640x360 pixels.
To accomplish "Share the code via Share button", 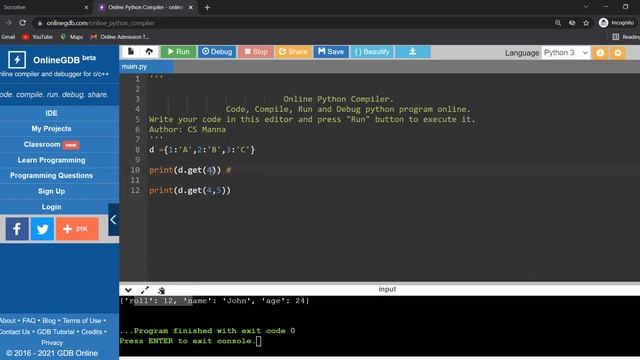I will pos(293,52).
